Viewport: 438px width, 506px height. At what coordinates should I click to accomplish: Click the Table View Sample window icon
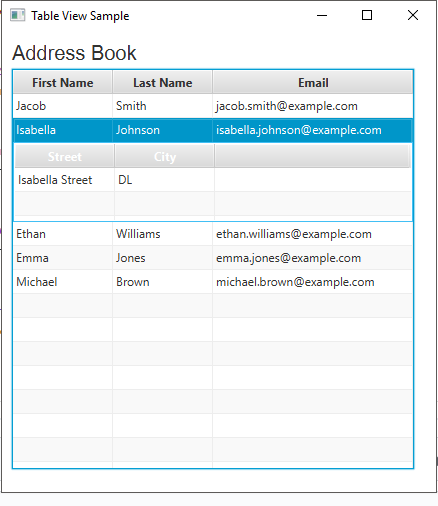pos(17,15)
